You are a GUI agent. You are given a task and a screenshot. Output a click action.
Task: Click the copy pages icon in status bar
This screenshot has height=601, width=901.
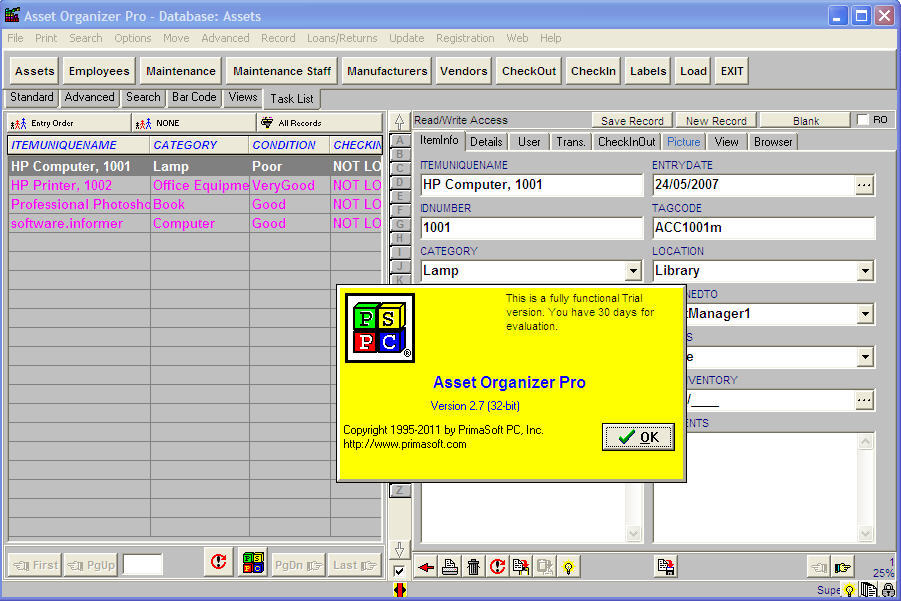(868, 589)
